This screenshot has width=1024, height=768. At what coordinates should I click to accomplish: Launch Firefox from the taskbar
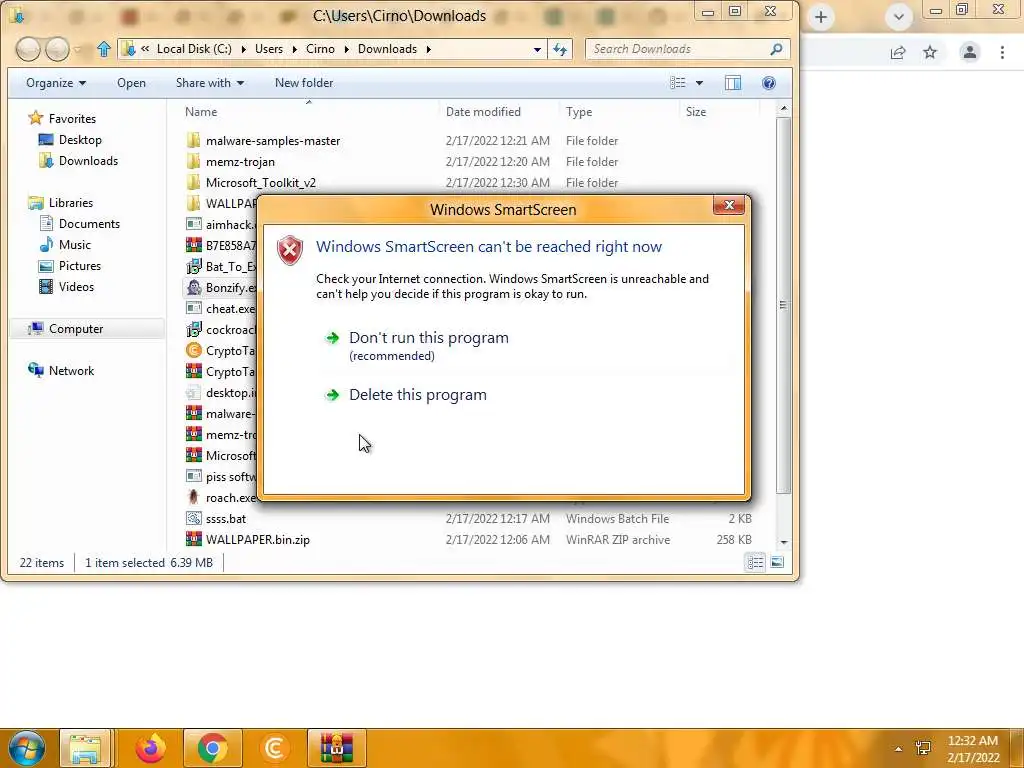coord(150,748)
